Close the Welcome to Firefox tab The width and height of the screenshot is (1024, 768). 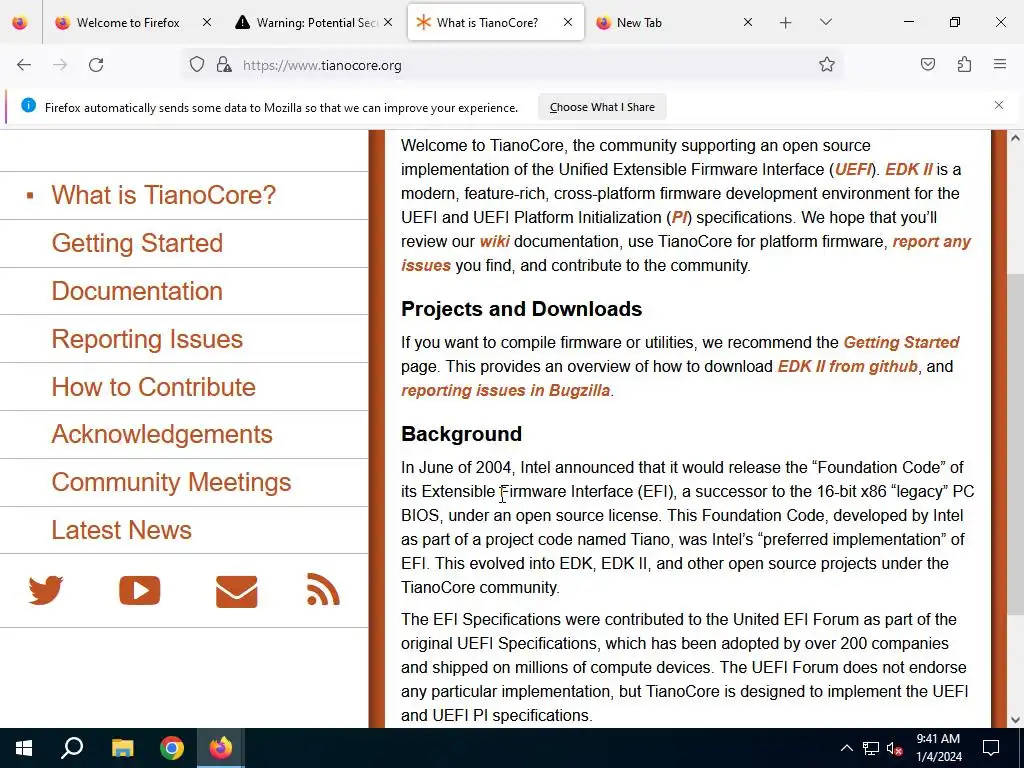(207, 22)
